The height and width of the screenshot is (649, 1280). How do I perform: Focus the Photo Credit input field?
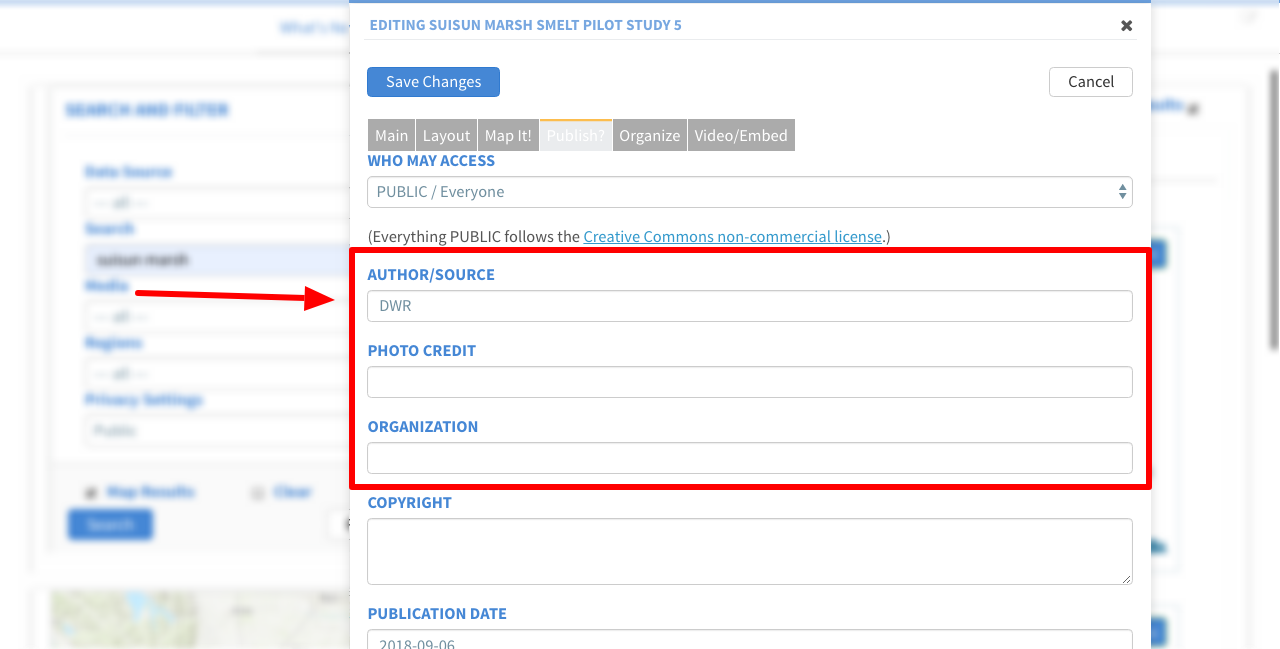(x=749, y=382)
